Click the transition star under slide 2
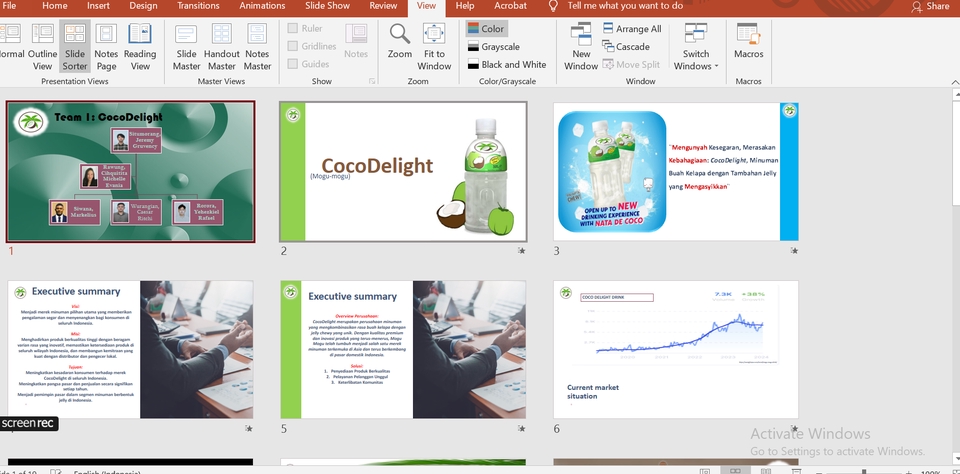Viewport: 960px width, 474px height. pyautogui.click(x=521, y=250)
